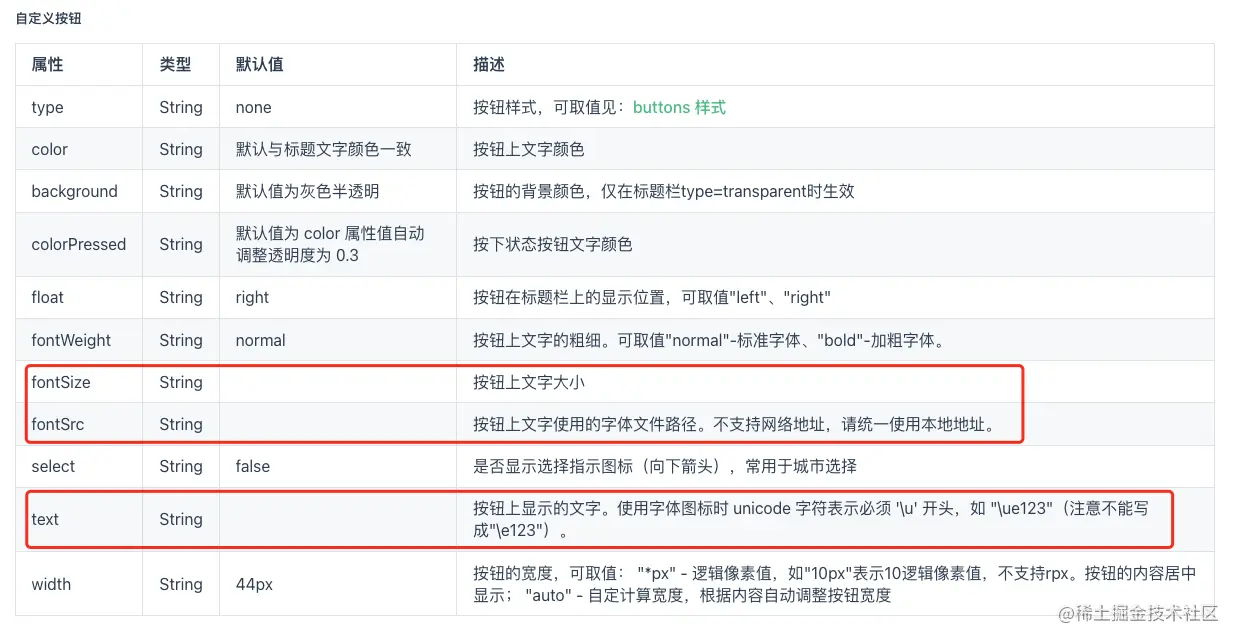
Task: Select the "color" attribute cell
Action: pyautogui.click(x=49, y=149)
